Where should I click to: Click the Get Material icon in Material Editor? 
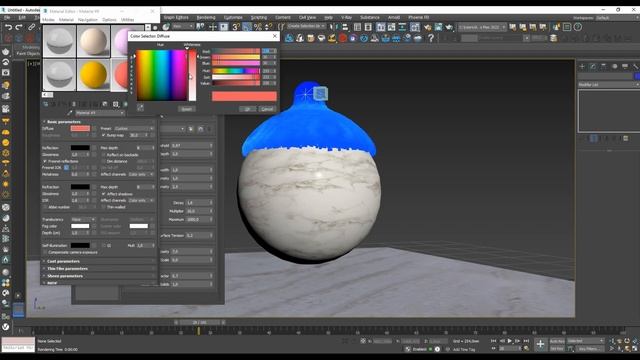46,104
